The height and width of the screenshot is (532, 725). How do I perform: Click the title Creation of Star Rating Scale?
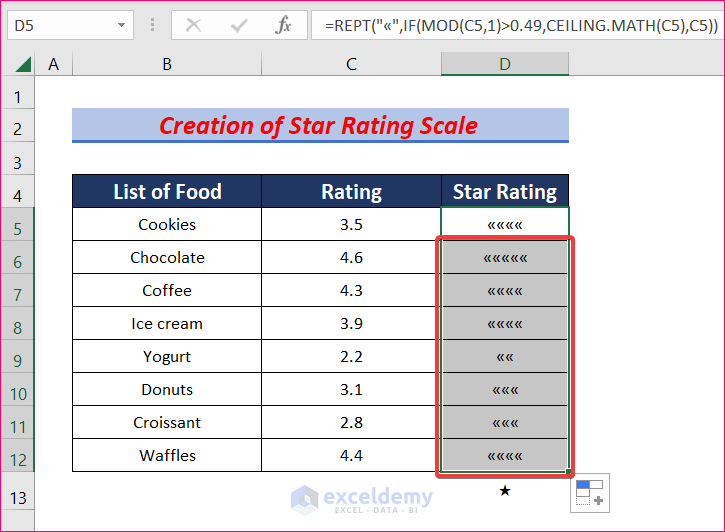pyautogui.click(x=319, y=126)
